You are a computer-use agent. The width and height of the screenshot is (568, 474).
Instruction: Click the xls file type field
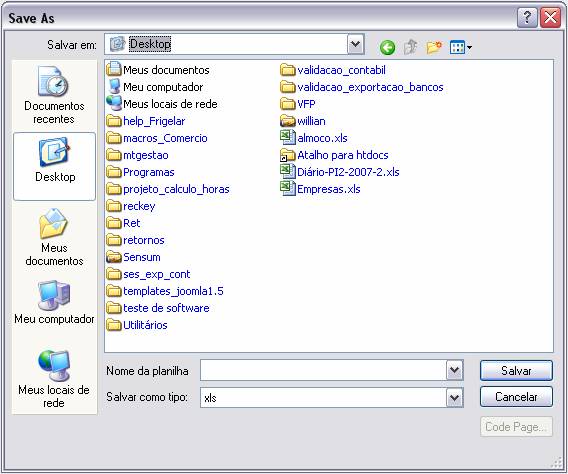pyautogui.click(x=323, y=397)
